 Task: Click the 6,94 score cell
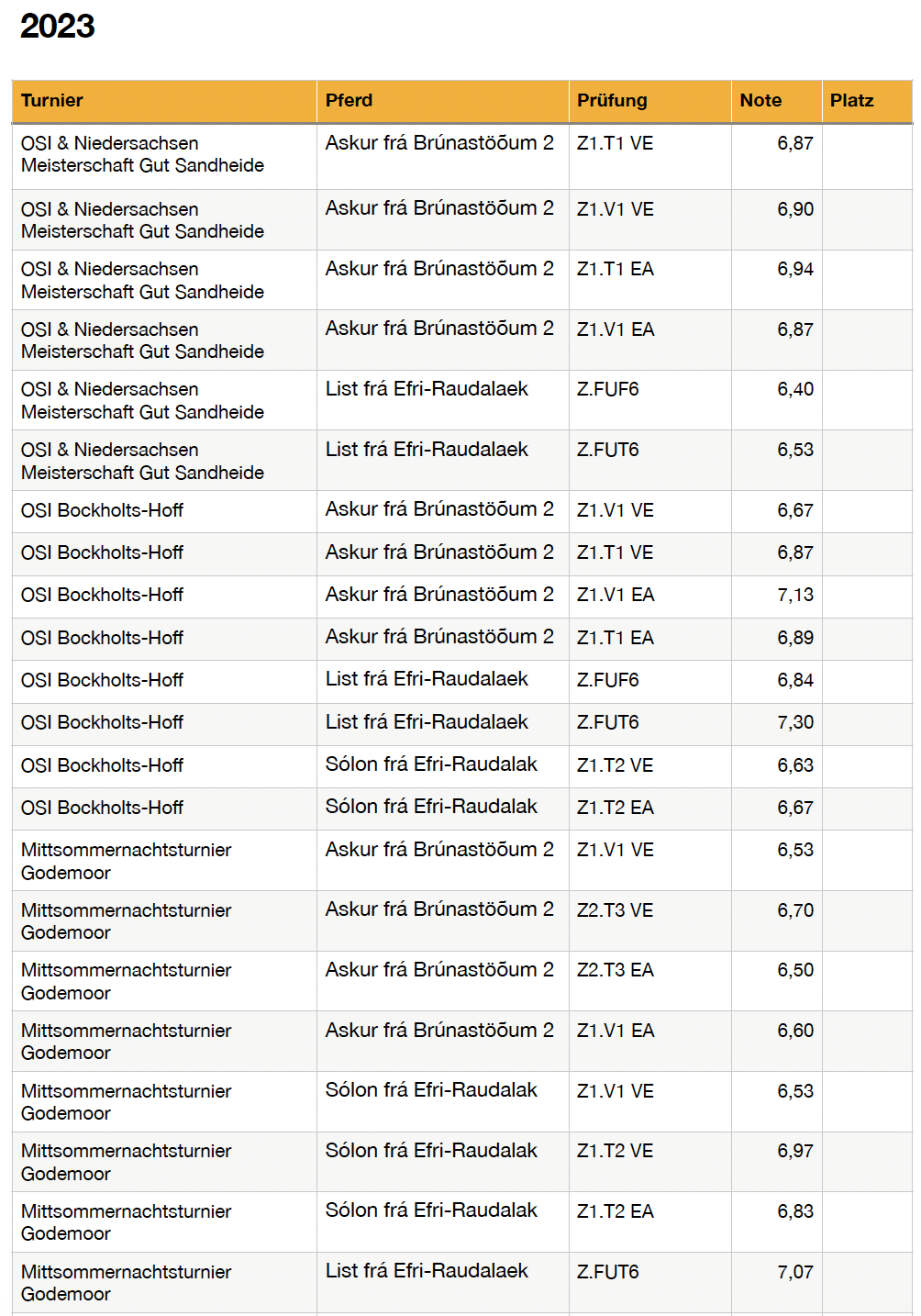794,270
